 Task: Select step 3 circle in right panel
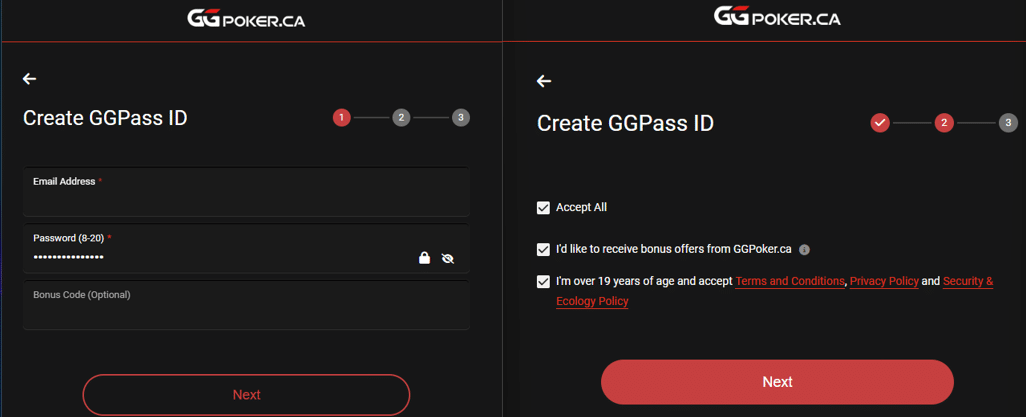[1008, 122]
